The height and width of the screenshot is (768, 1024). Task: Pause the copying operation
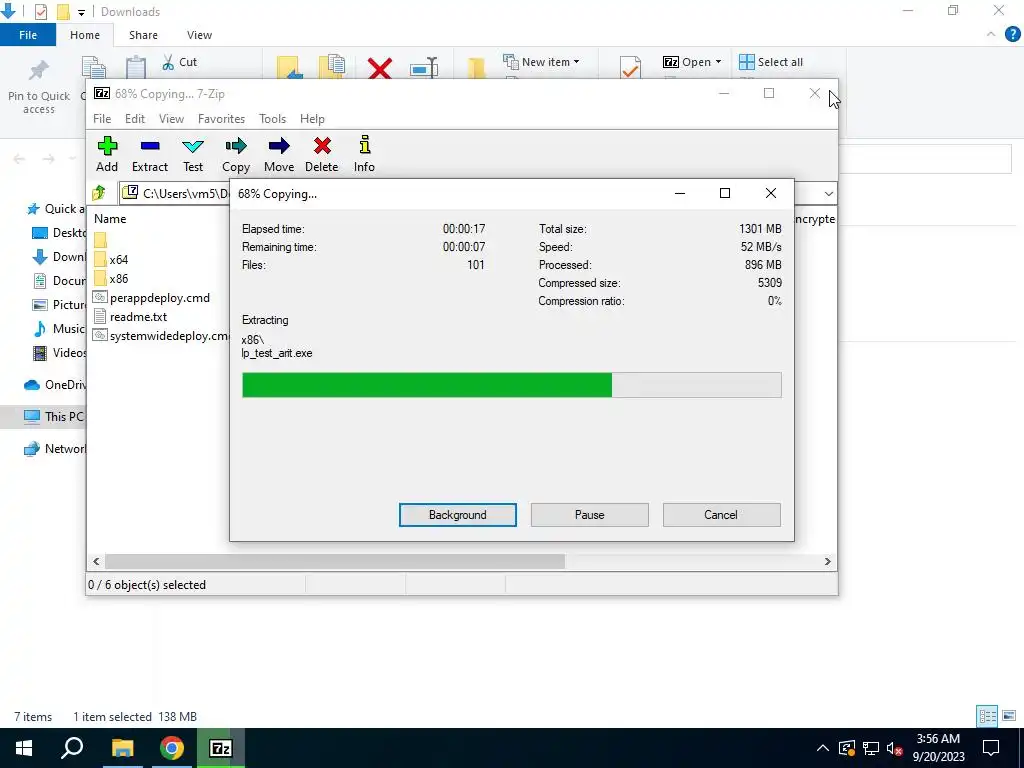(590, 515)
